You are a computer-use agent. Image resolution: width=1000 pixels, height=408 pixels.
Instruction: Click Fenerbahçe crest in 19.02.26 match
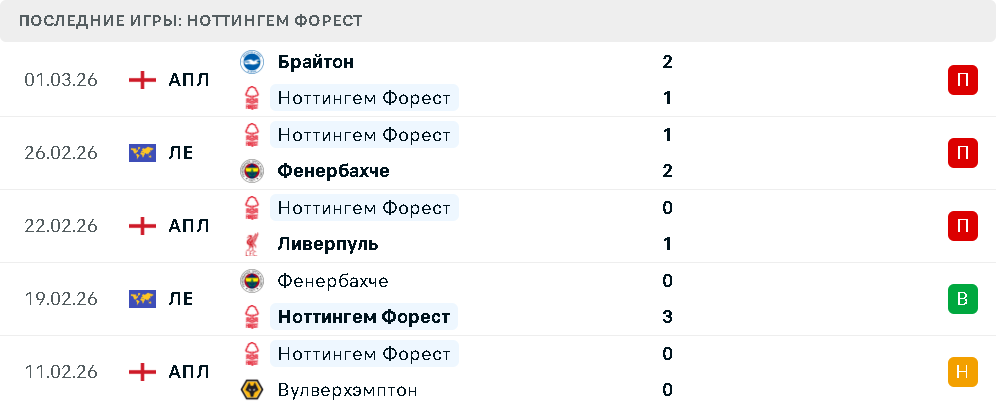252,281
